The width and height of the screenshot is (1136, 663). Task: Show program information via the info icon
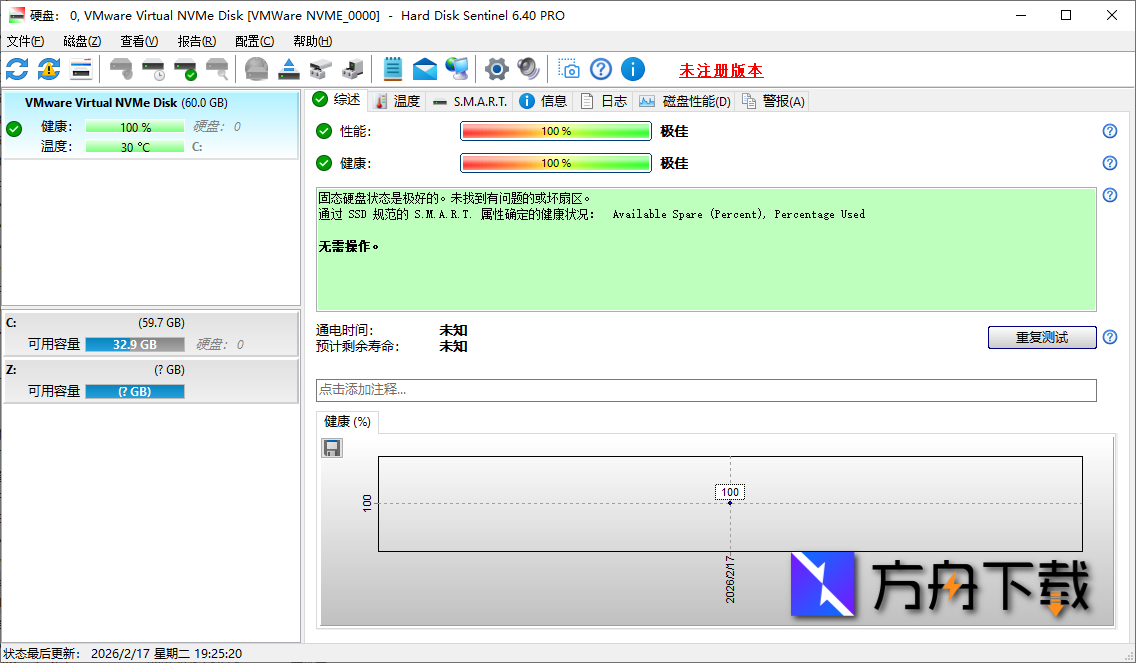pyautogui.click(x=632, y=69)
